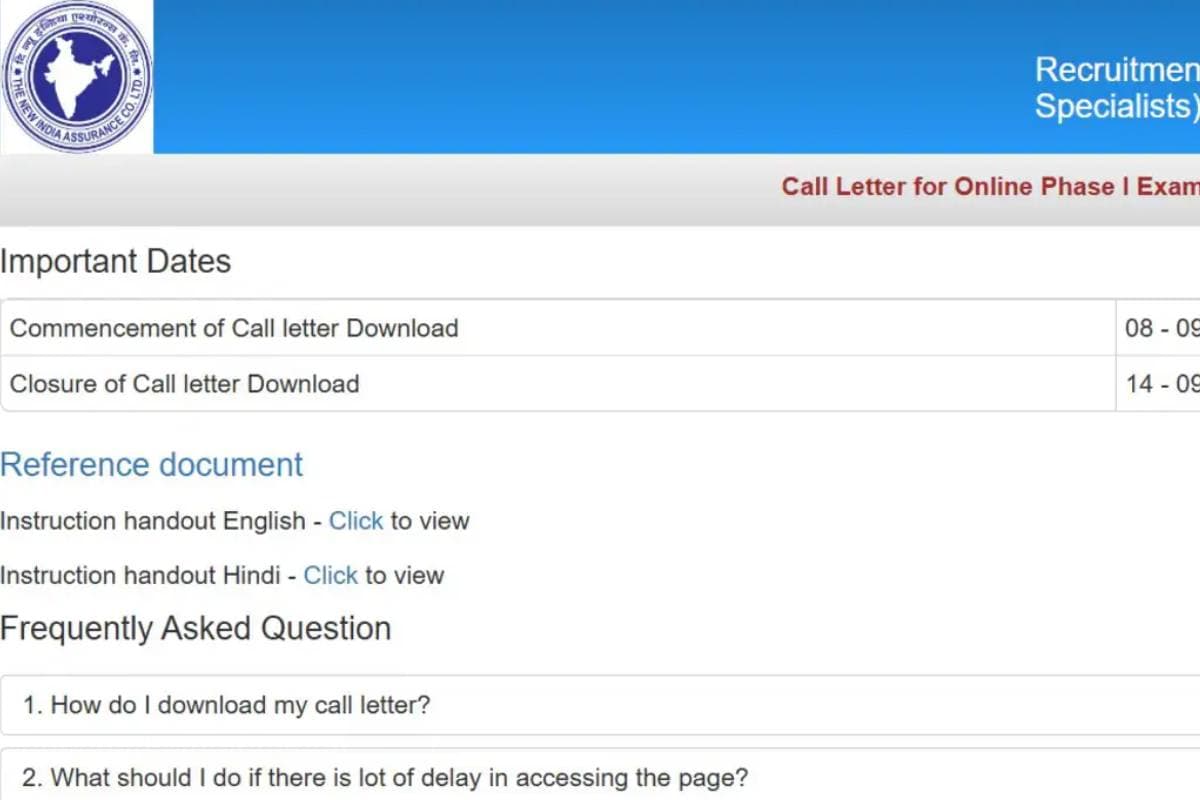Click 'to view' text after the English link
Screen dimensions: 1200x800
tap(430, 521)
